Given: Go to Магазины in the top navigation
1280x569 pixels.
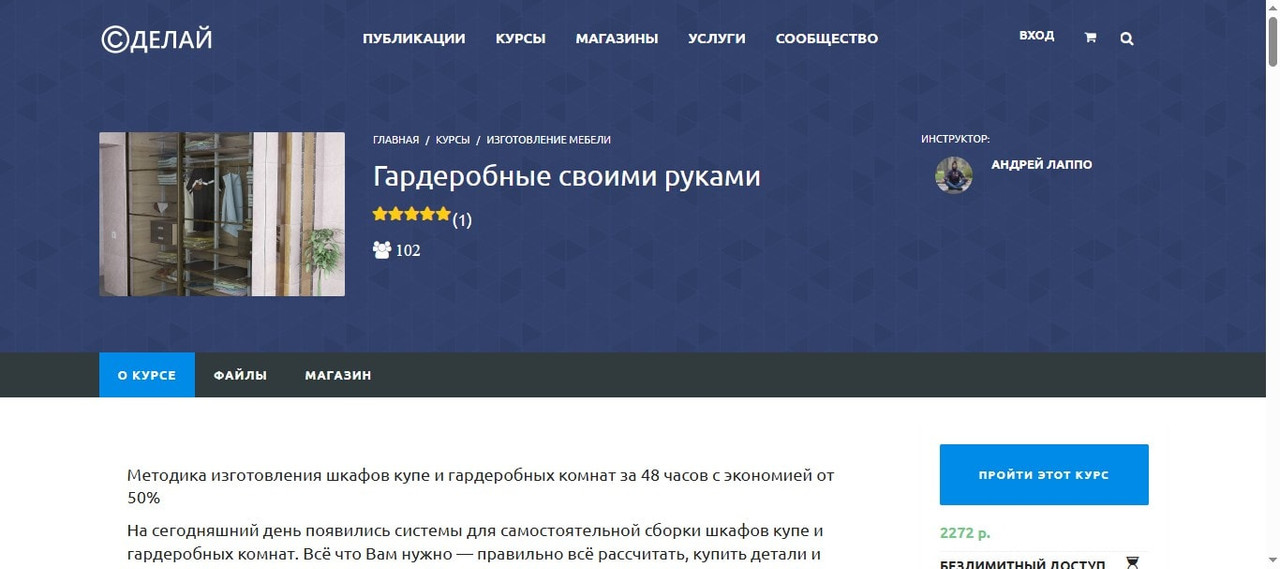Looking at the screenshot, I should (617, 39).
